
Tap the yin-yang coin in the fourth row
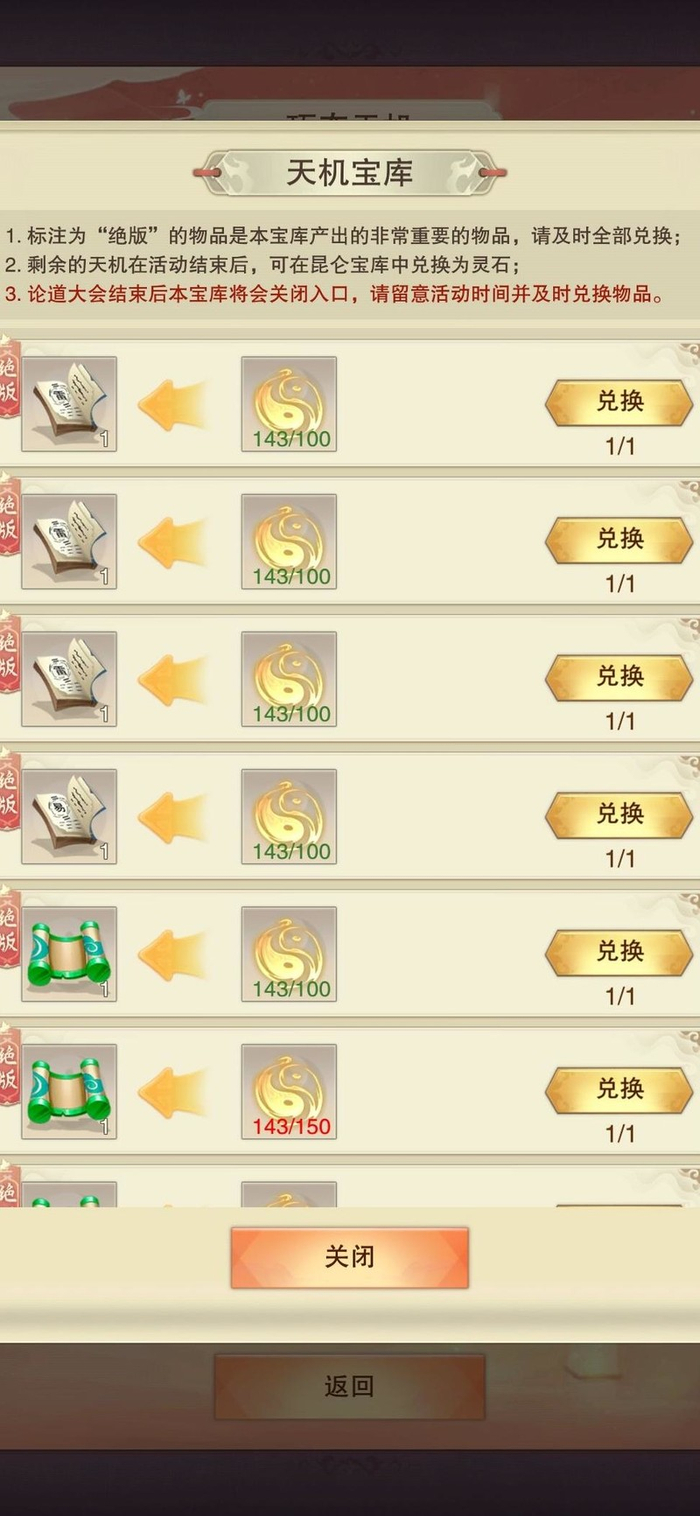click(x=289, y=816)
